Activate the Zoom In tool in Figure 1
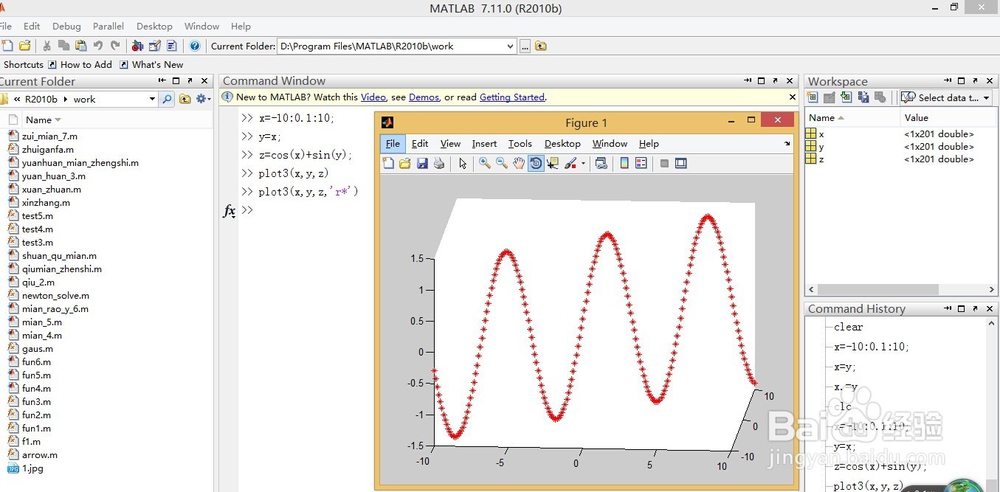The image size is (1000, 492). [485, 163]
